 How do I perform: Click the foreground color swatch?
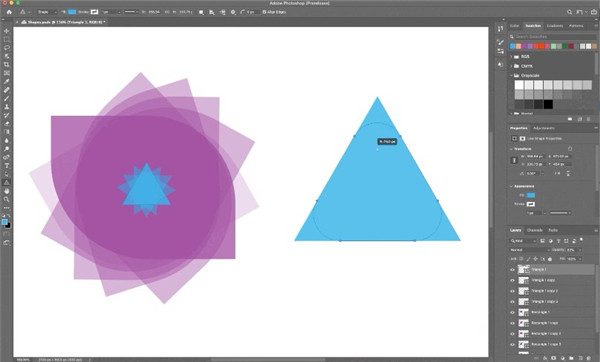[x=5, y=222]
